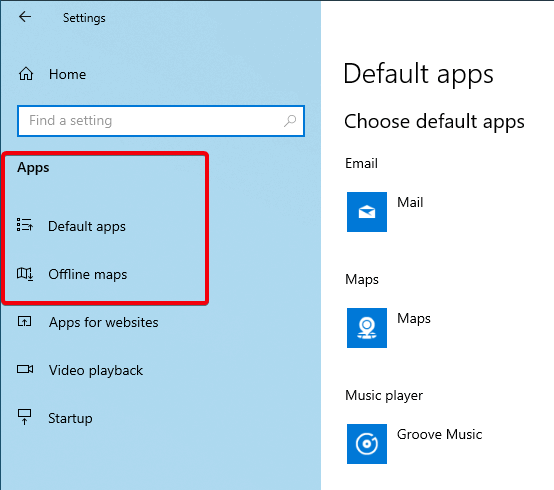Open the Video playback camera icon
The height and width of the screenshot is (490, 554).
(25, 369)
